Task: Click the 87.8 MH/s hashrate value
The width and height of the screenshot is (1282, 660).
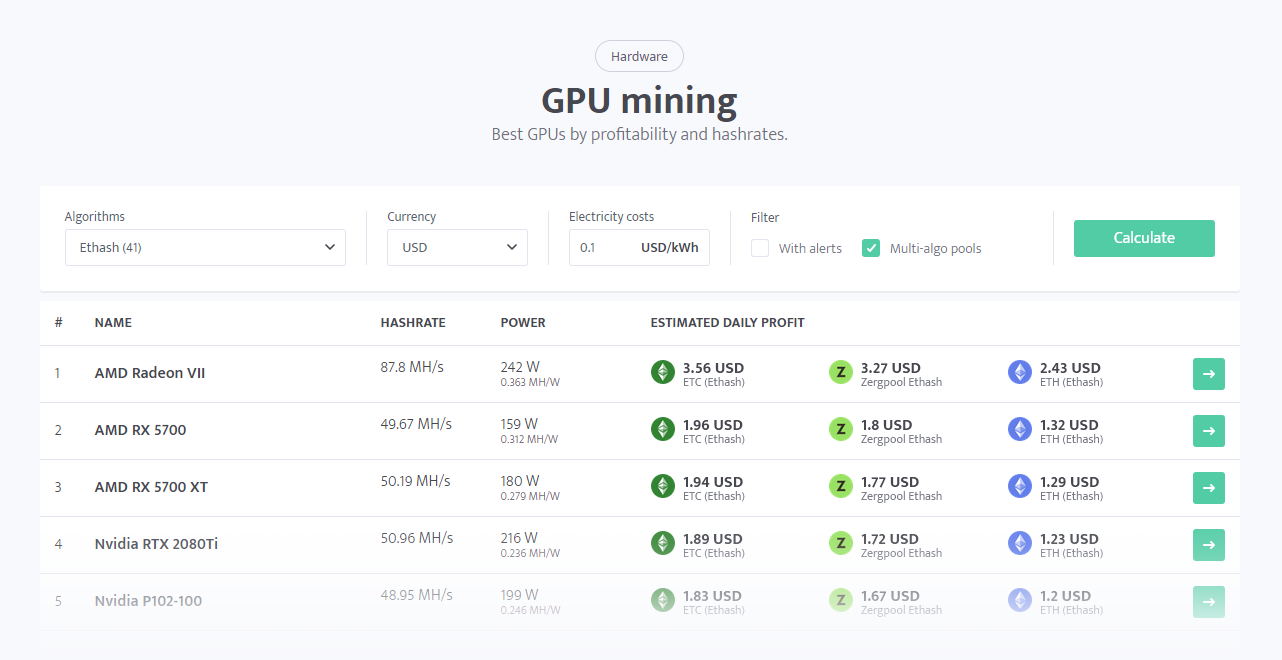Action: pos(412,367)
